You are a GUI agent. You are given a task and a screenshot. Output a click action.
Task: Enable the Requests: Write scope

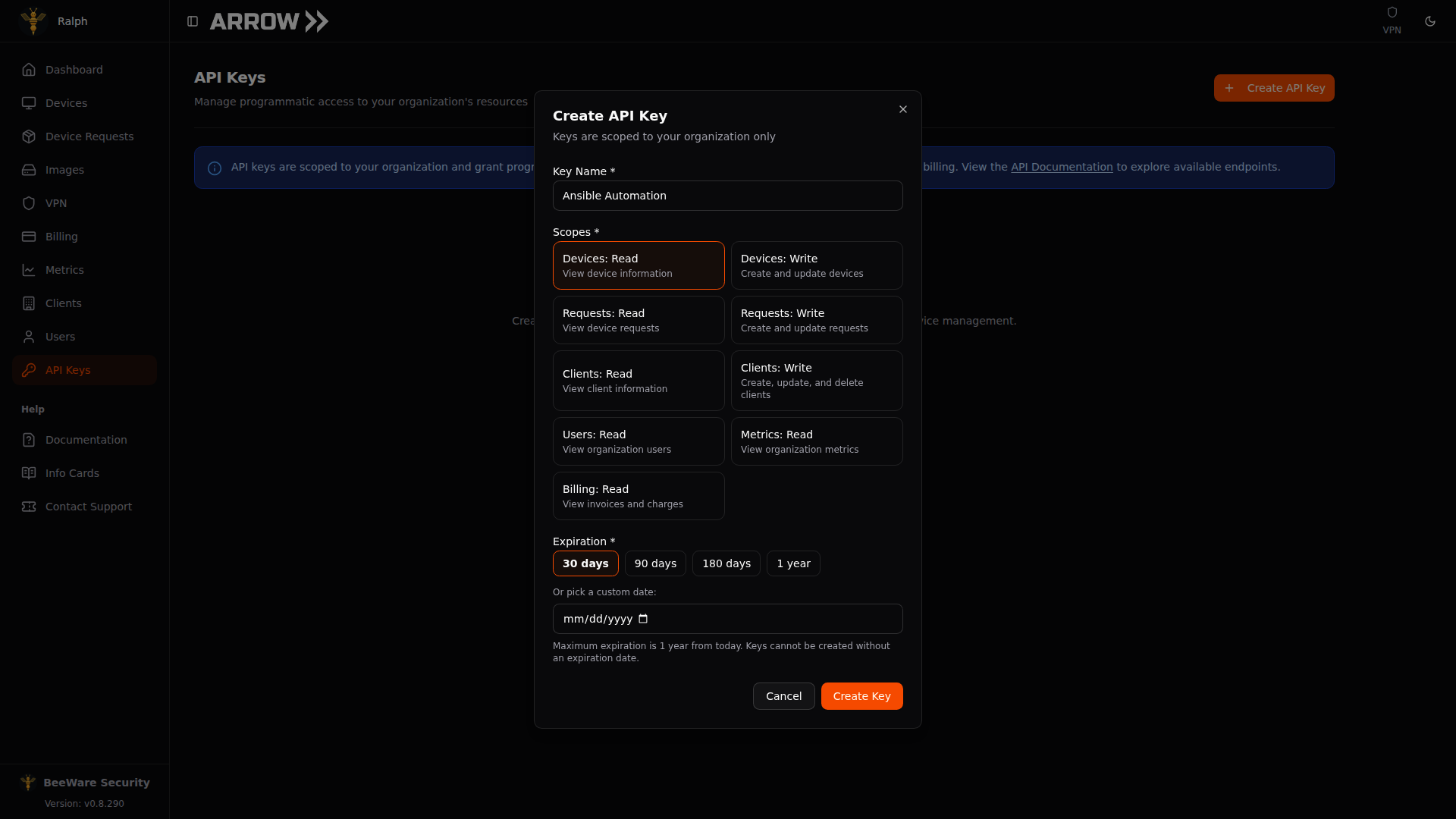coord(817,320)
